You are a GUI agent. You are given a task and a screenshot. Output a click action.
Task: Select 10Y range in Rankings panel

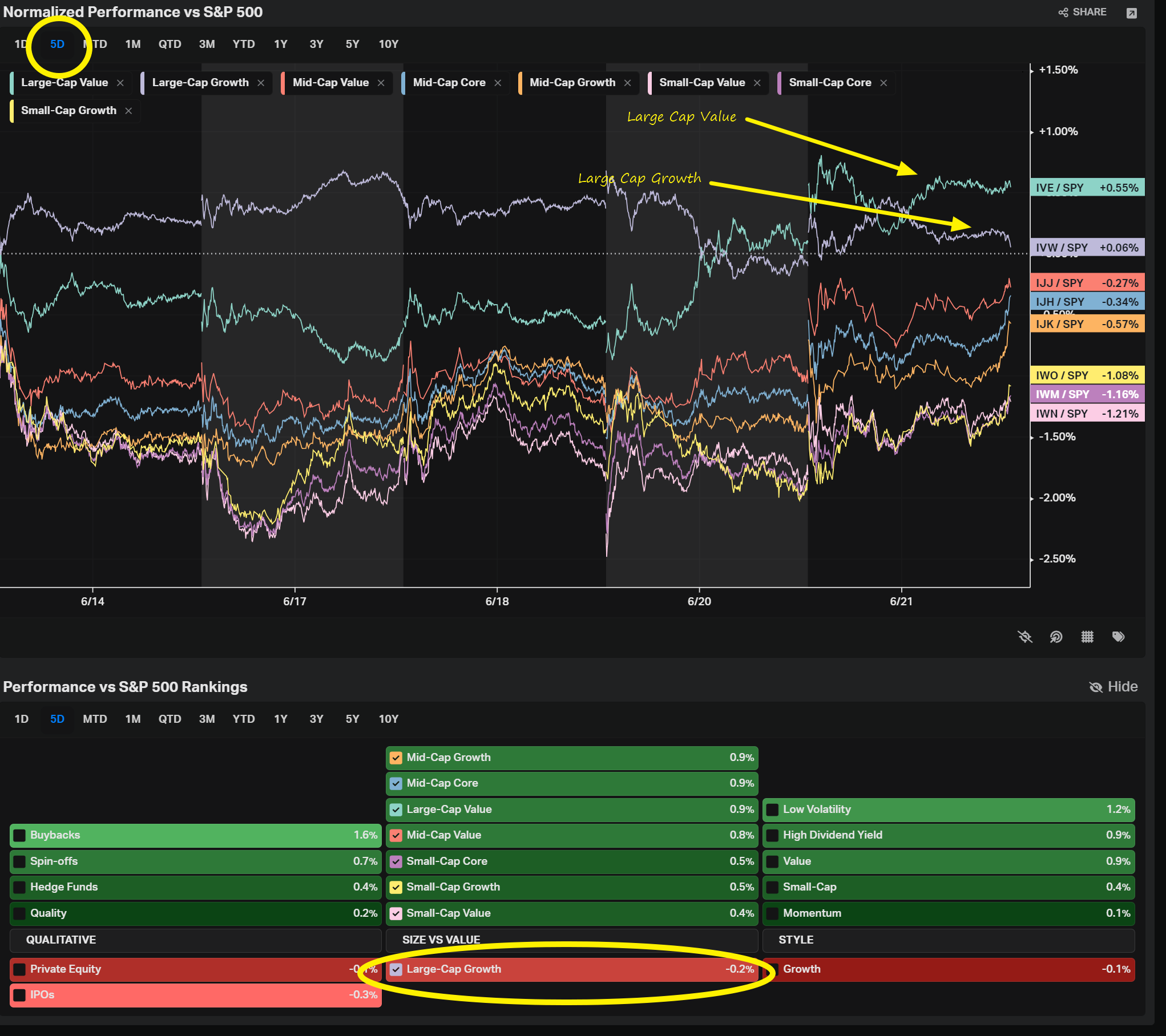[389, 719]
